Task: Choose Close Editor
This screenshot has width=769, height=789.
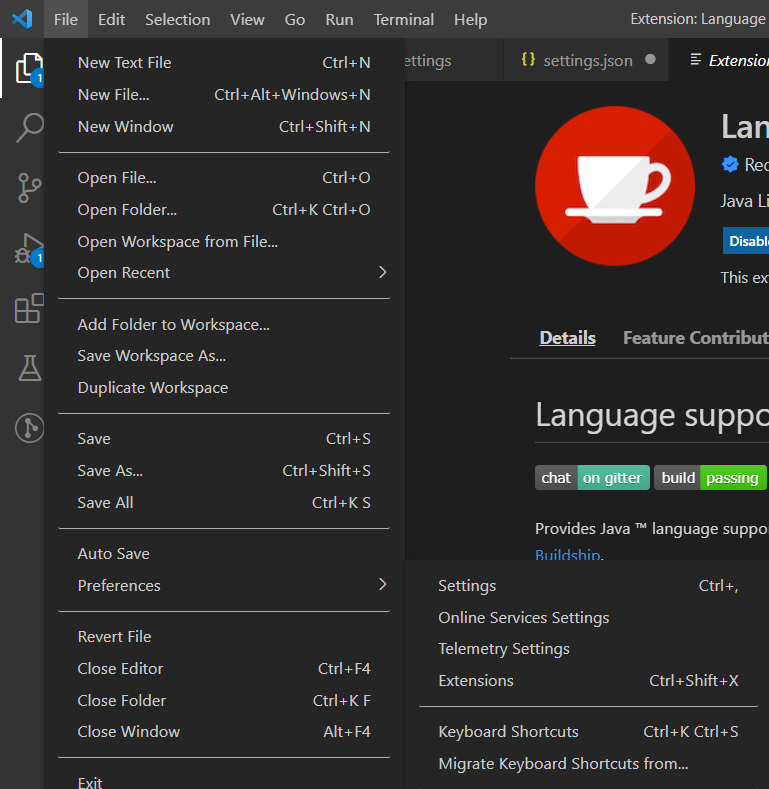Action: (224, 668)
